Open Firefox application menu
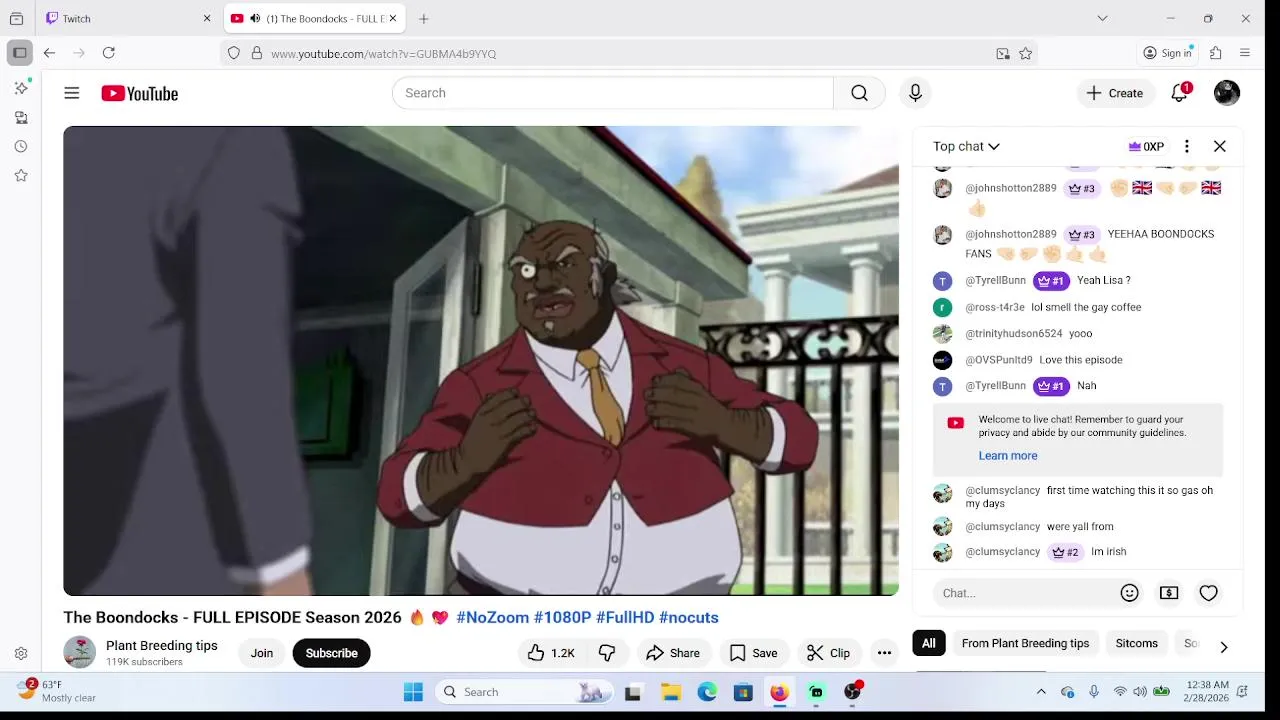The width and height of the screenshot is (1280, 720). pyautogui.click(x=1245, y=53)
